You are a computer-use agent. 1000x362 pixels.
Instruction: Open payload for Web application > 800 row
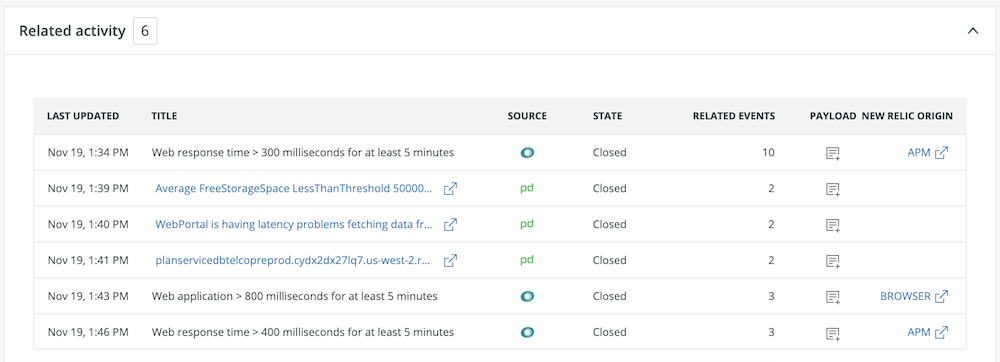coord(833,296)
